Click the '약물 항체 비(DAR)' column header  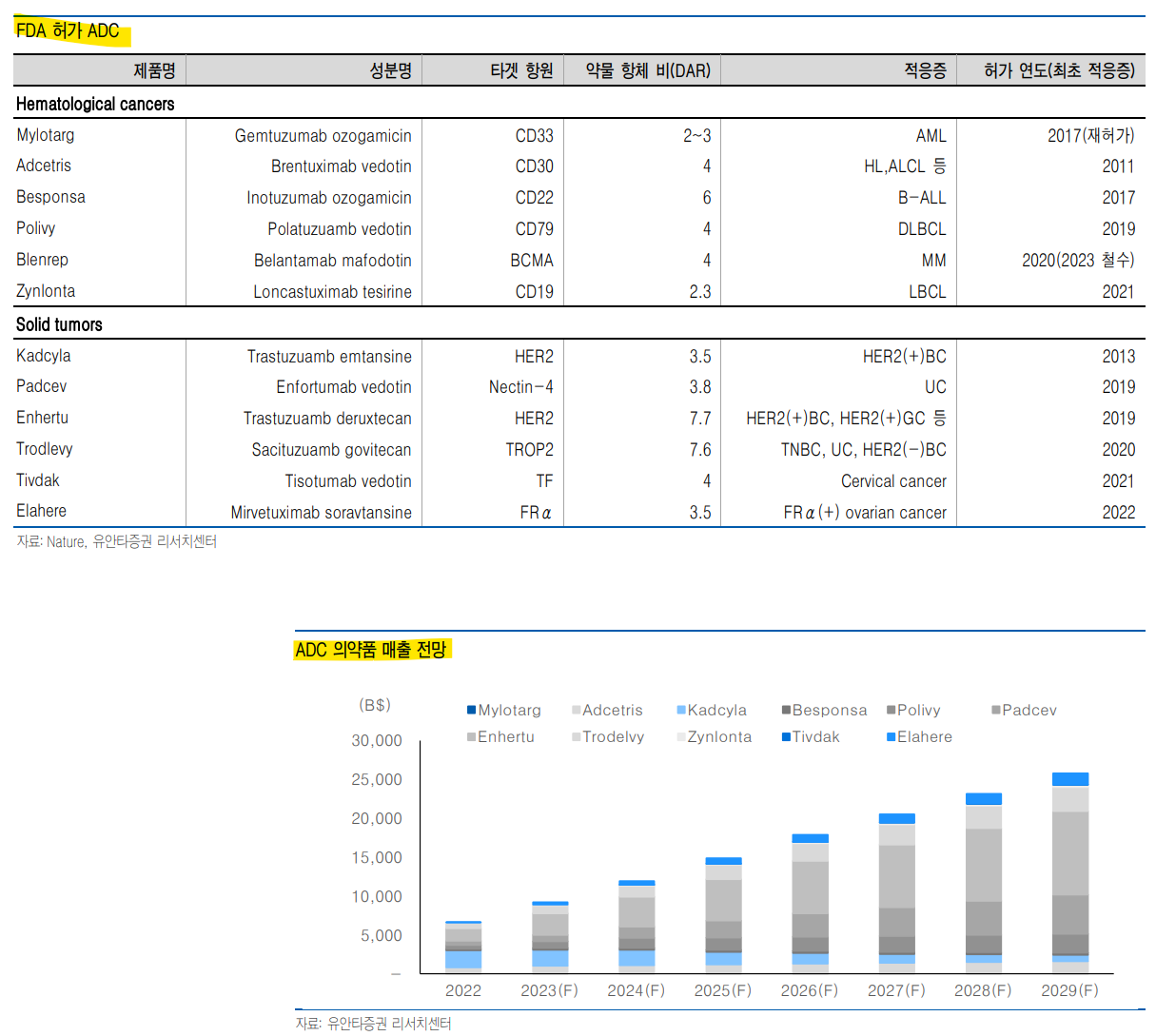point(648,70)
